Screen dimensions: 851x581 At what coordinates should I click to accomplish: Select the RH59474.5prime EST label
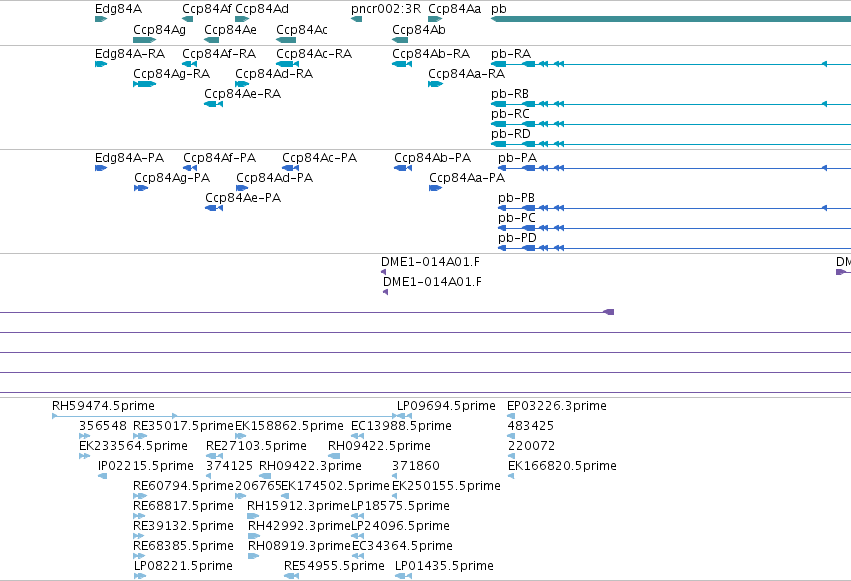(103, 406)
